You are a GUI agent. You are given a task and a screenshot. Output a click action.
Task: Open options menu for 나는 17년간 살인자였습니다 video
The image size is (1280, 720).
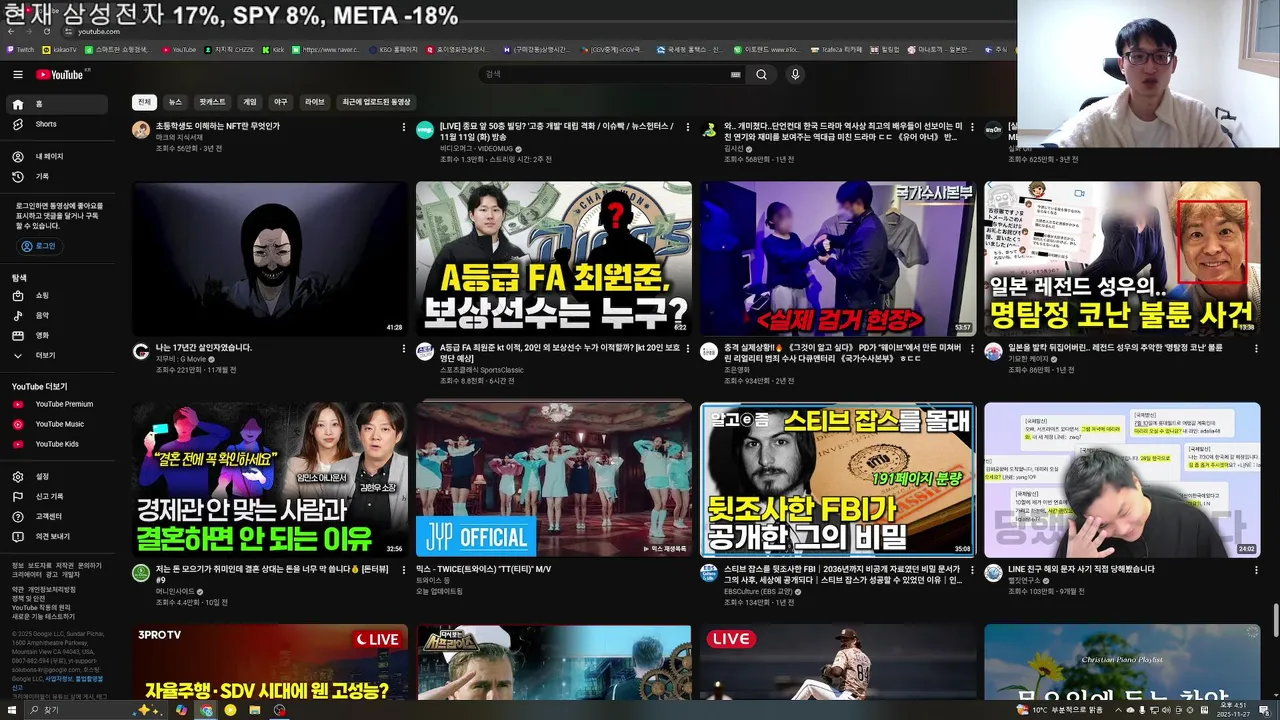pos(403,349)
